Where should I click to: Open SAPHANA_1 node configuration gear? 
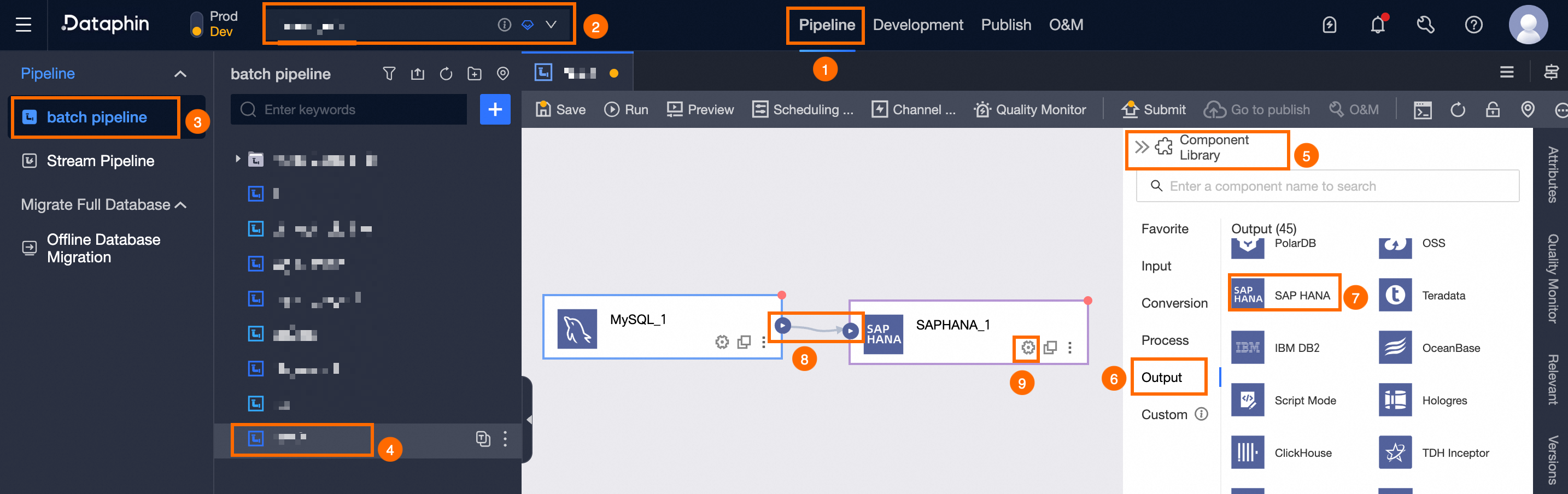[1028, 348]
